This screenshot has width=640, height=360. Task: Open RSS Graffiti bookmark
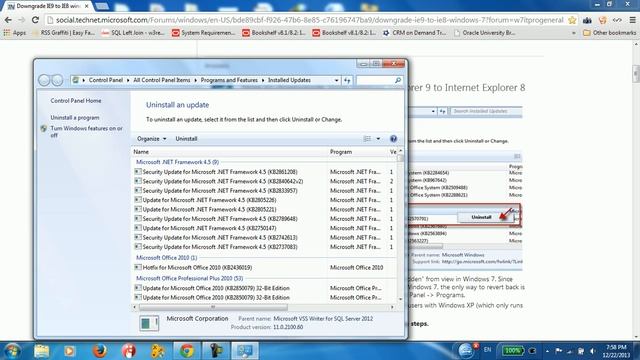(63, 33)
